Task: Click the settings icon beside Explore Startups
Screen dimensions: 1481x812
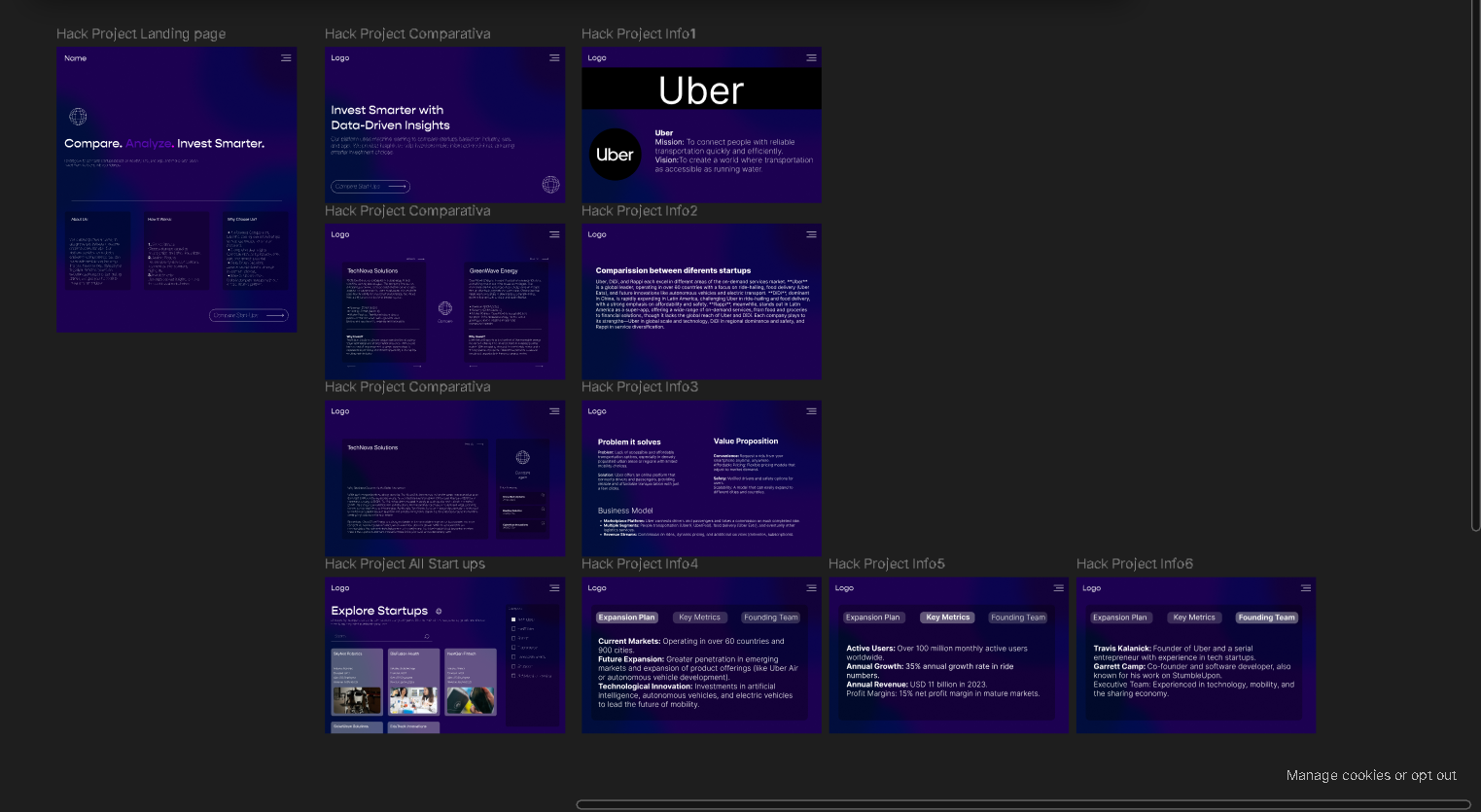Action: pos(439,612)
